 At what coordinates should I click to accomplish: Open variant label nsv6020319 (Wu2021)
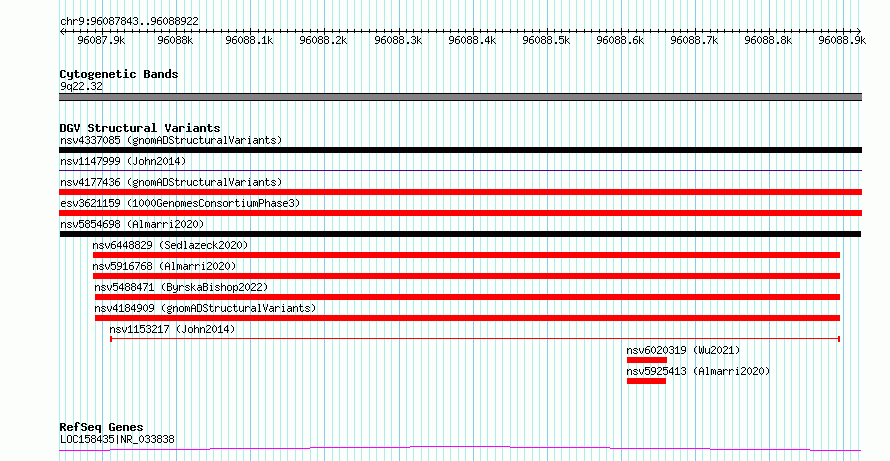pyautogui.click(x=683, y=350)
